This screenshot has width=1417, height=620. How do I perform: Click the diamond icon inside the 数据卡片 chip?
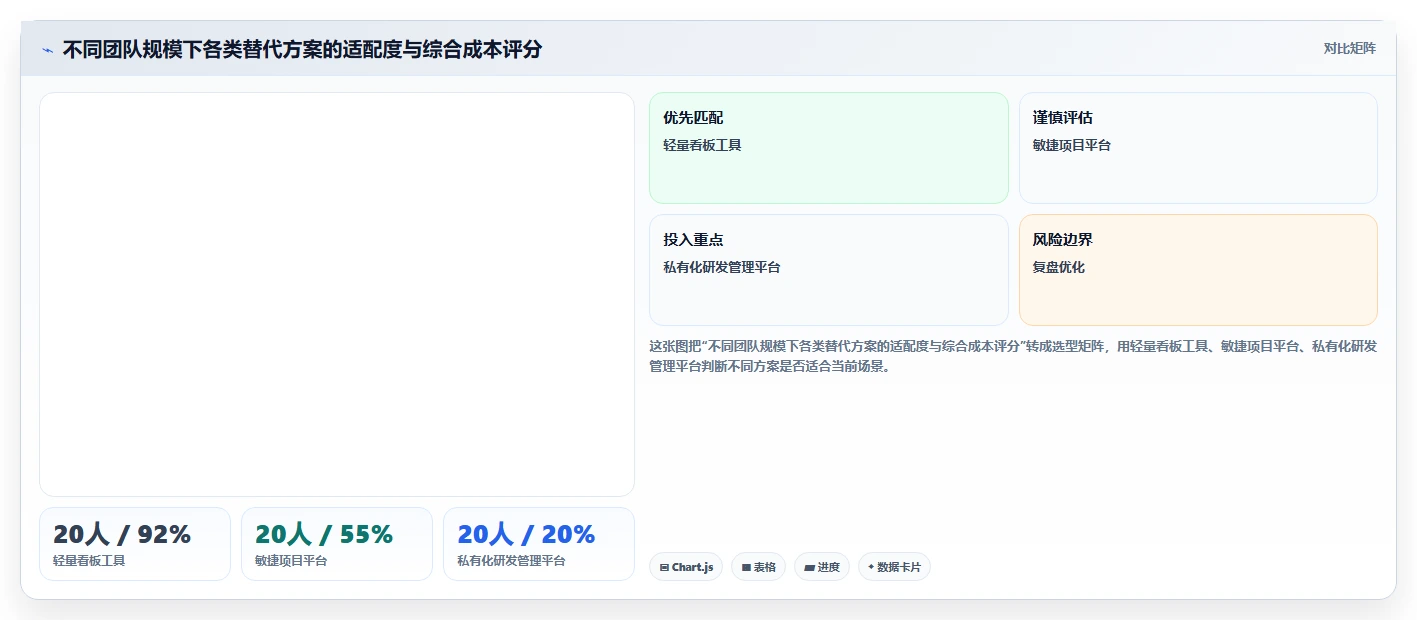click(x=871, y=567)
